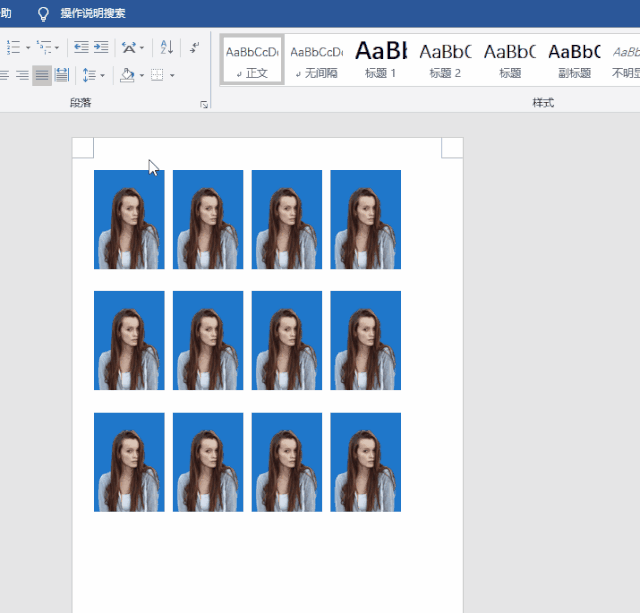Click the 操作说明搜索 search box
640x613 pixels.
[x=93, y=14]
